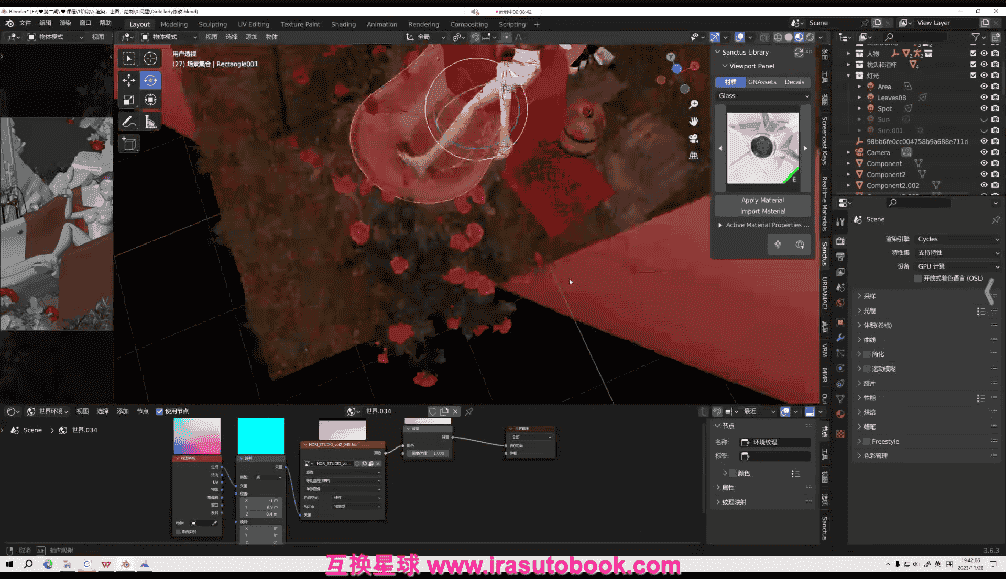Screen dimensions: 1006x579
Task: Open the View Layer properties tab icon
Action: point(840,272)
